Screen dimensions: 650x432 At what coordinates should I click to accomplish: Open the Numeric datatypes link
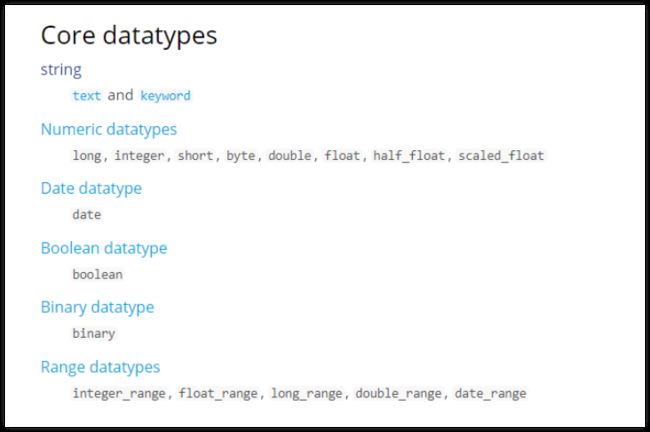pos(109,129)
